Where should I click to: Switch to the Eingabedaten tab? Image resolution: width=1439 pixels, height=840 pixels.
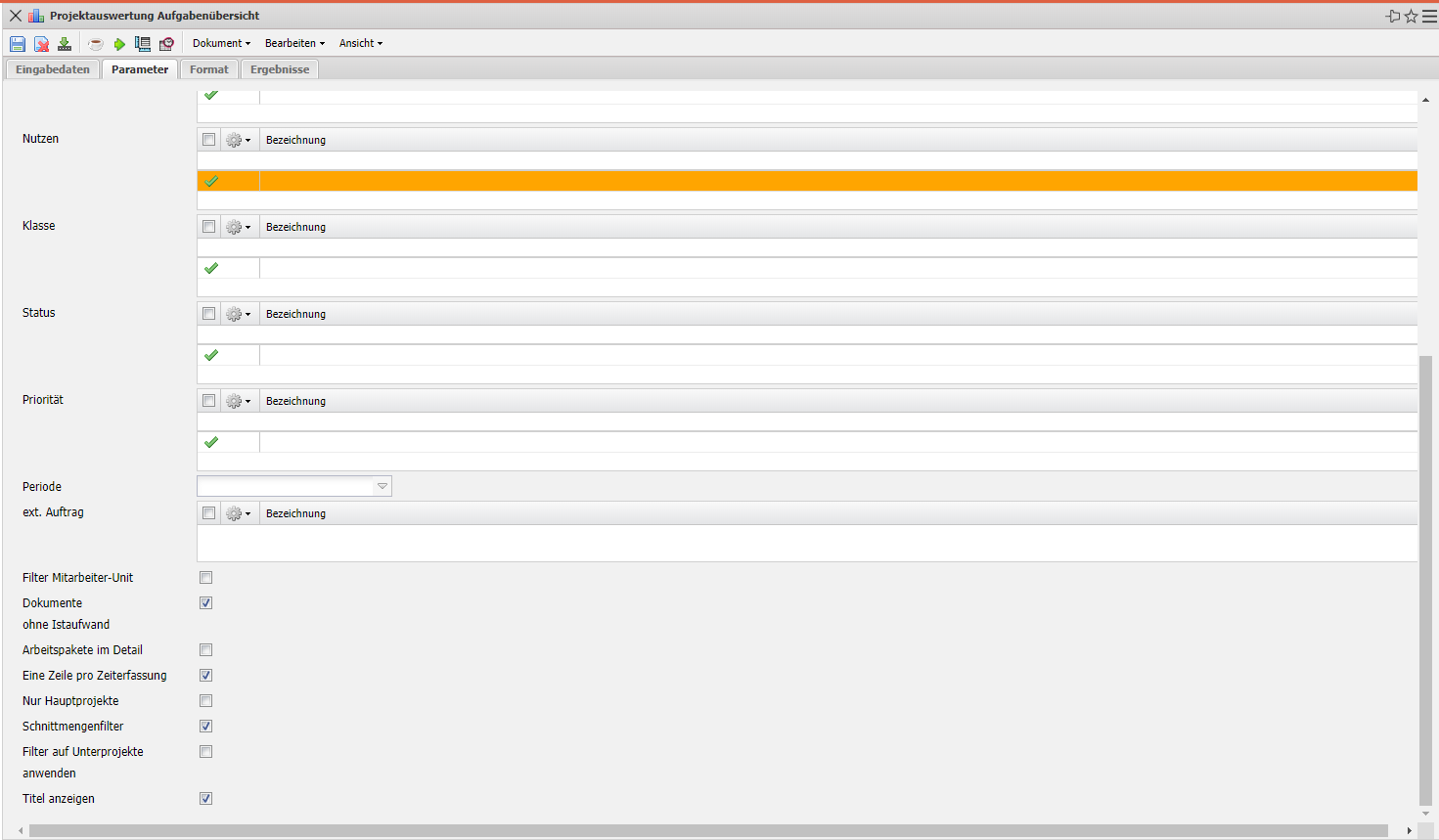pyautogui.click(x=53, y=69)
